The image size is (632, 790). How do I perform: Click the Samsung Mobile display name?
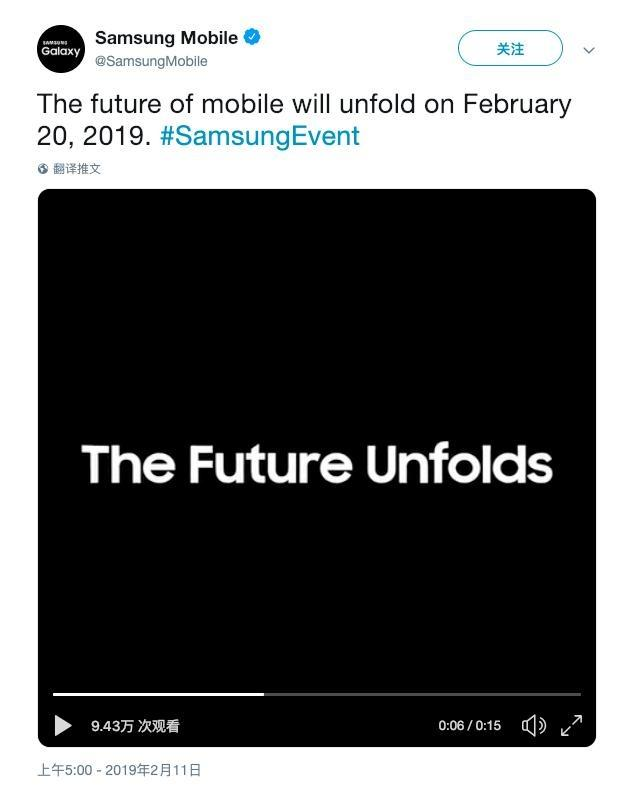(166, 38)
